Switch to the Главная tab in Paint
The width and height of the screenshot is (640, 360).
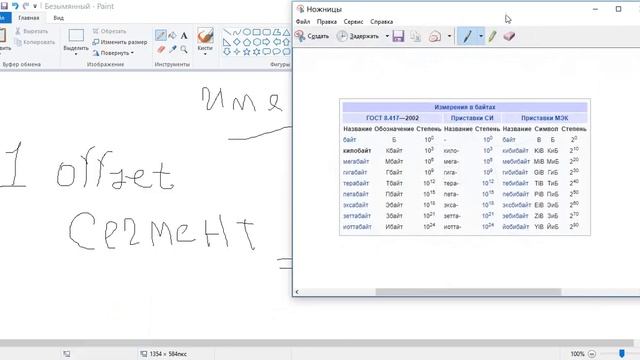29,18
